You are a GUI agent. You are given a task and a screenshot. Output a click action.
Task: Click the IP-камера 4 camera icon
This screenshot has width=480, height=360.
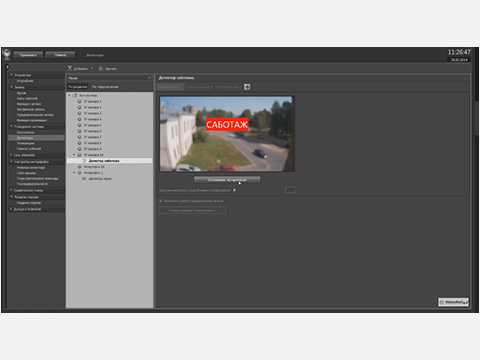(79, 119)
